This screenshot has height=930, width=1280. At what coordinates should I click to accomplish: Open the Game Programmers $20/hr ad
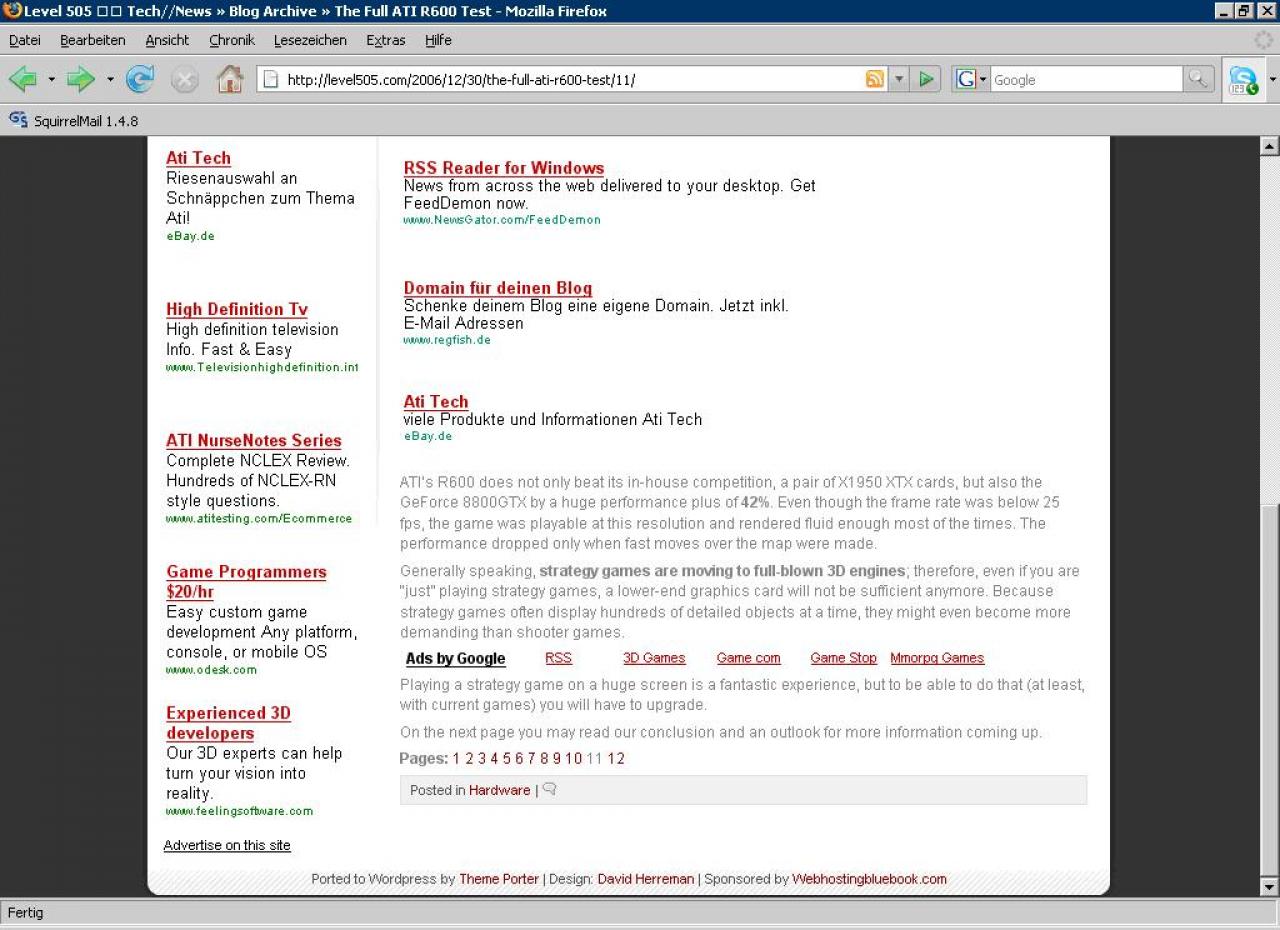[x=246, y=581]
